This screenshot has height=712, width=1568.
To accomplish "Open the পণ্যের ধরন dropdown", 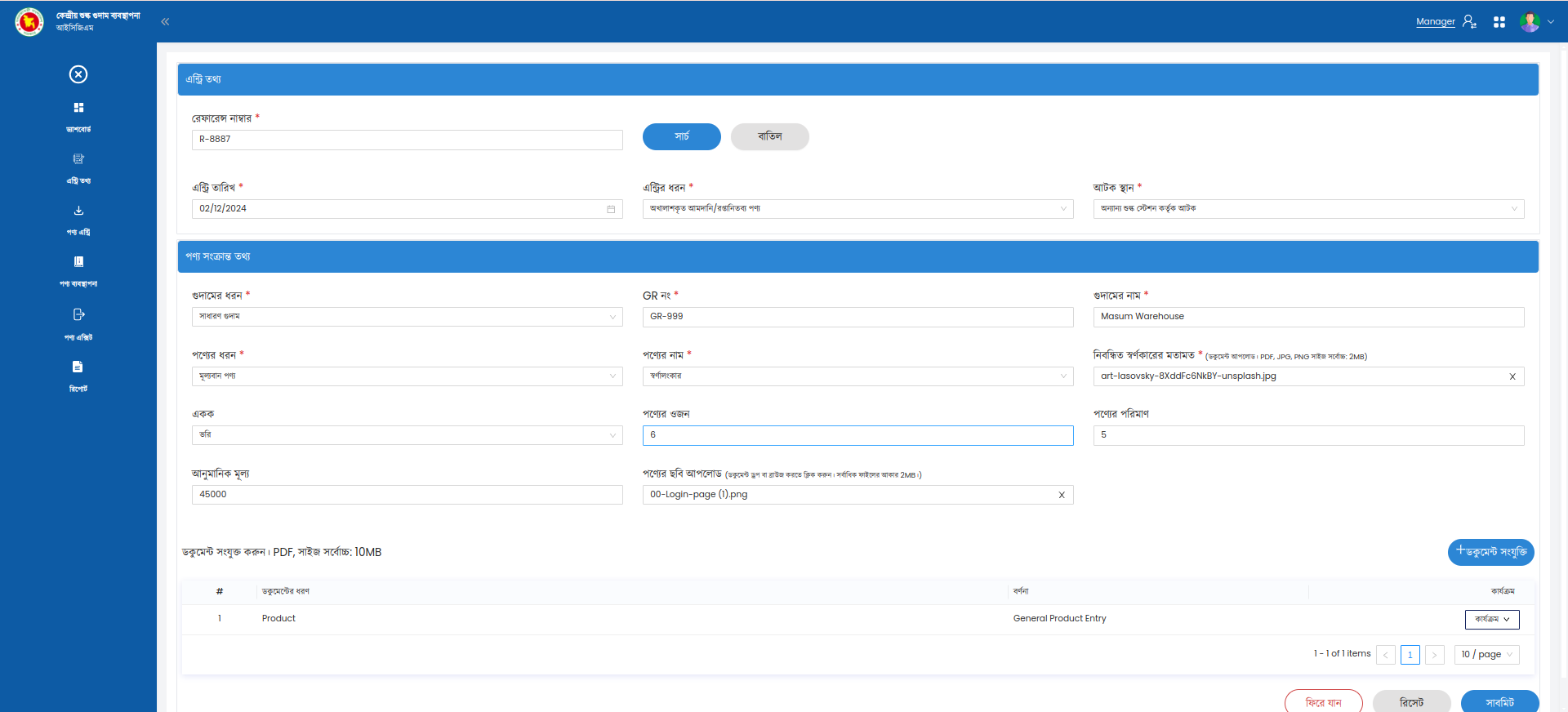I will [408, 376].
